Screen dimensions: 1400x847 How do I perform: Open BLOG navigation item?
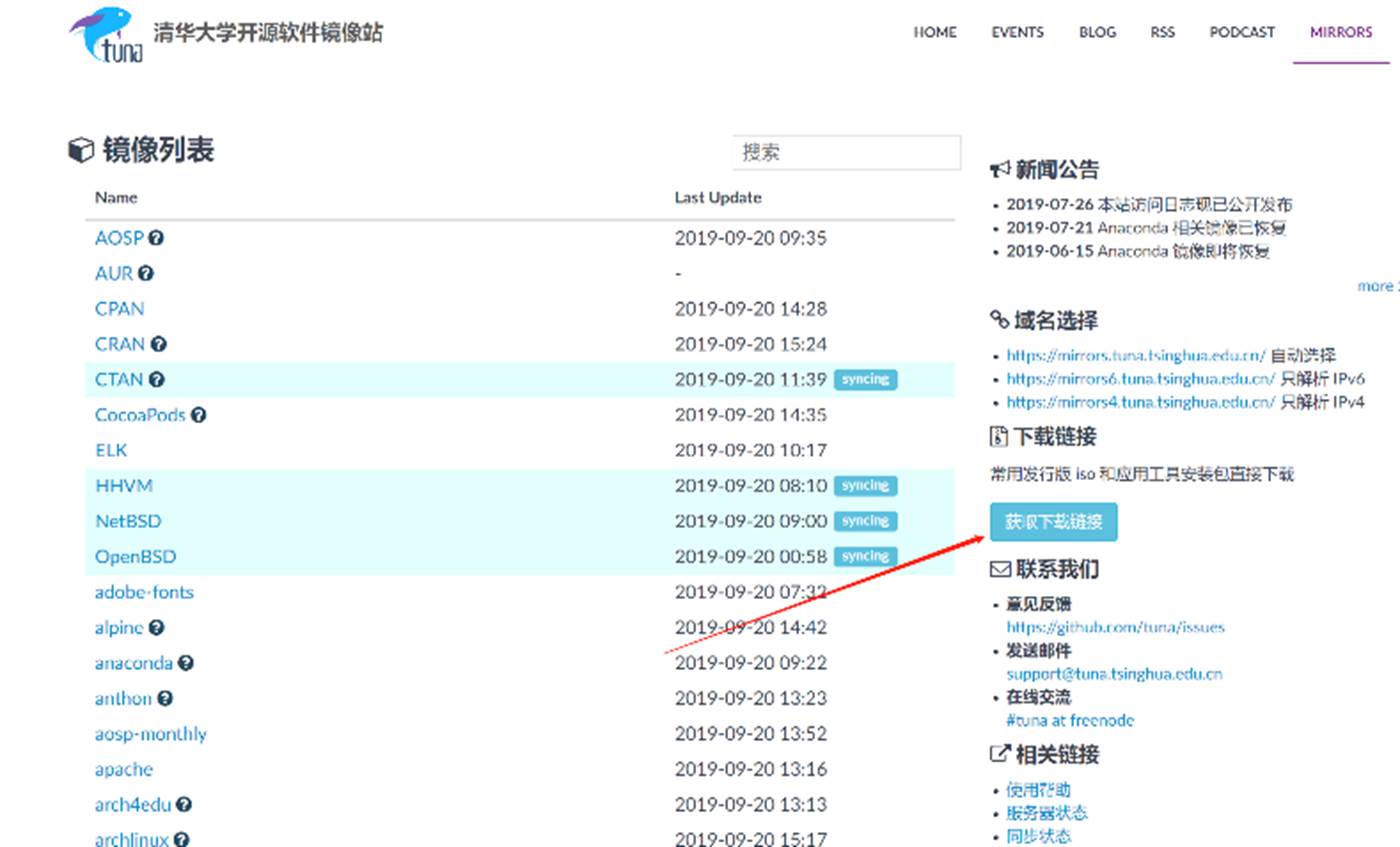click(x=1097, y=32)
